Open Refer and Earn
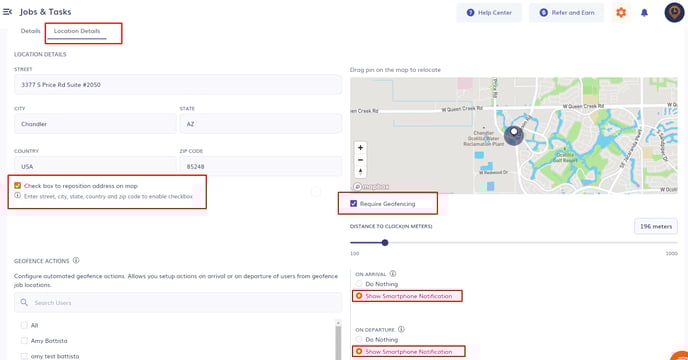Viewport: 688px width, 360px height. click(566, 13)
